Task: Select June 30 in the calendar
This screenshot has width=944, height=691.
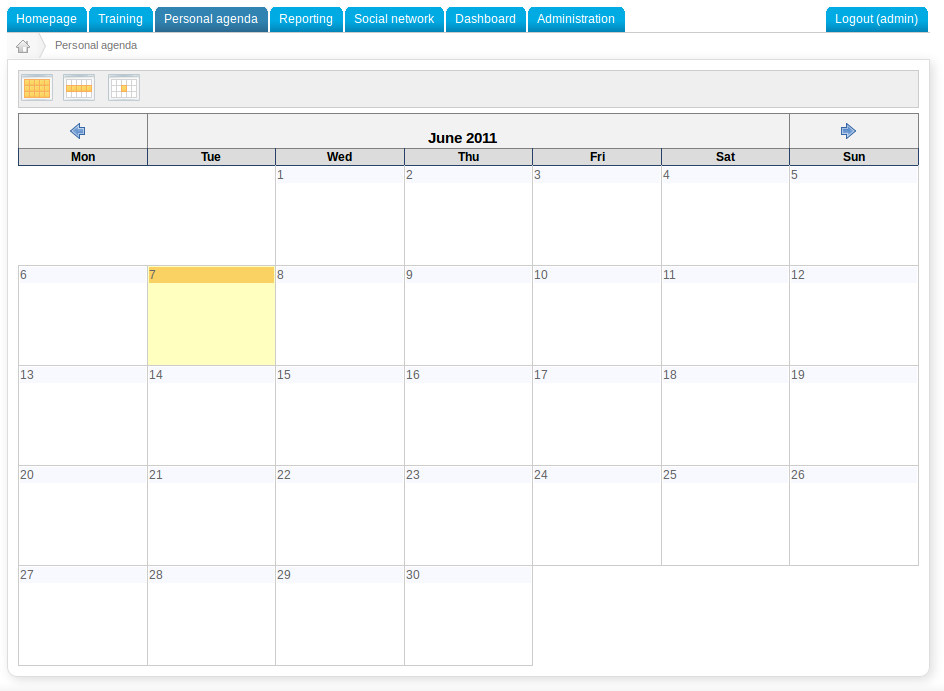Action: 468,615
